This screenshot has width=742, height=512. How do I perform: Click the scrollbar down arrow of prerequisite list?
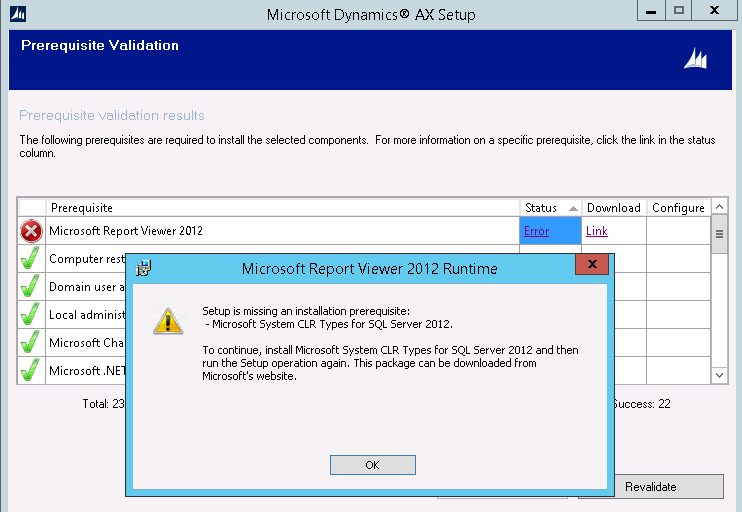click(719, 375)
